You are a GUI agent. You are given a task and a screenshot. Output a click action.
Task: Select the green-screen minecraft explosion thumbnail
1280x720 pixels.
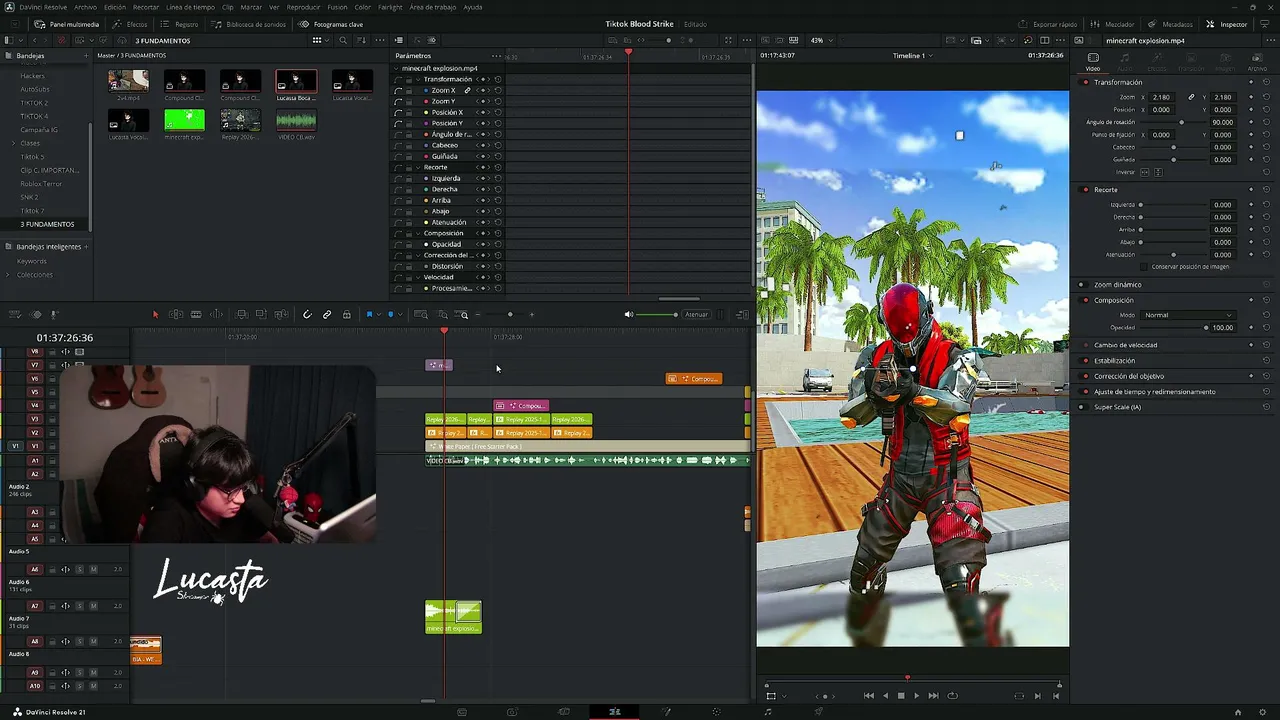[x=184, y=120]
